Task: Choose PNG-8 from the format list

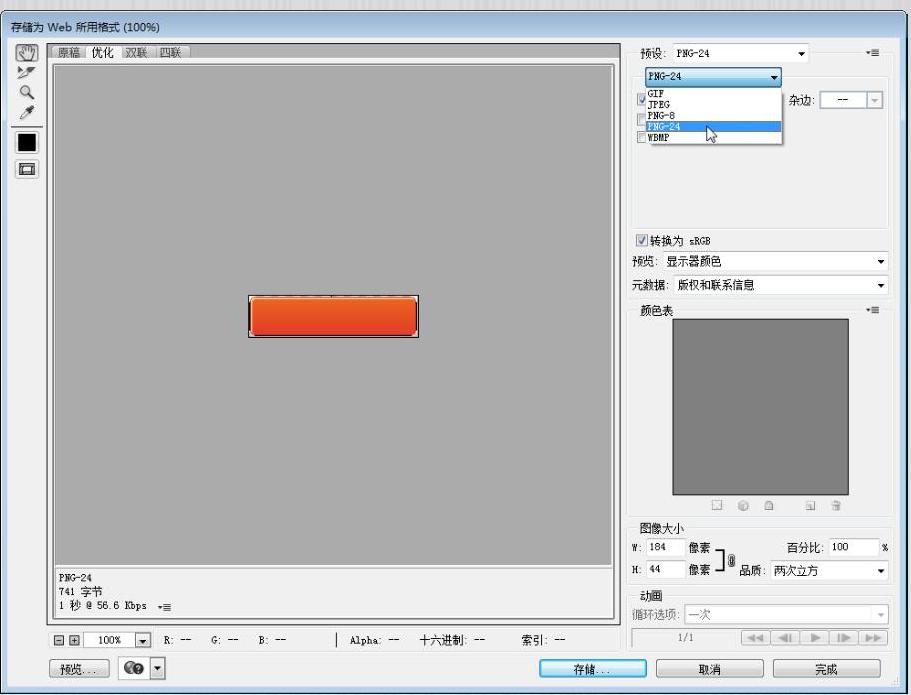Action: [x=662, y=115]
